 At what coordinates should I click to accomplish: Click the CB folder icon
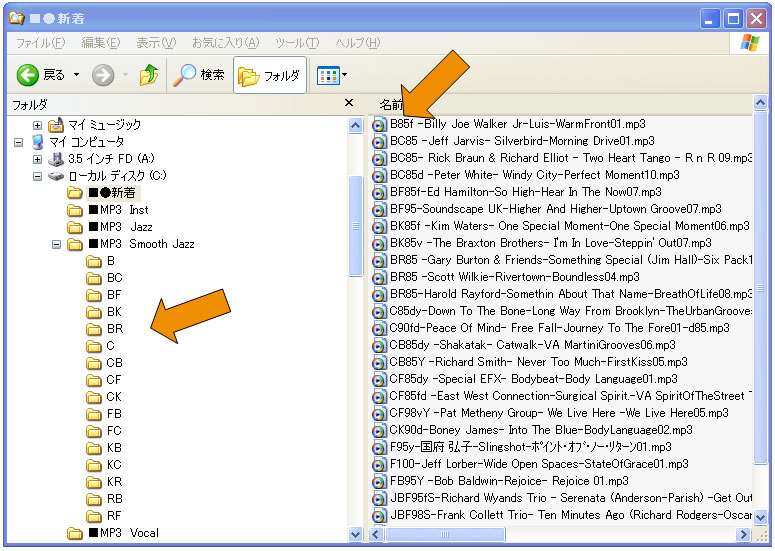pyautogui.click(x=94, y=363)
